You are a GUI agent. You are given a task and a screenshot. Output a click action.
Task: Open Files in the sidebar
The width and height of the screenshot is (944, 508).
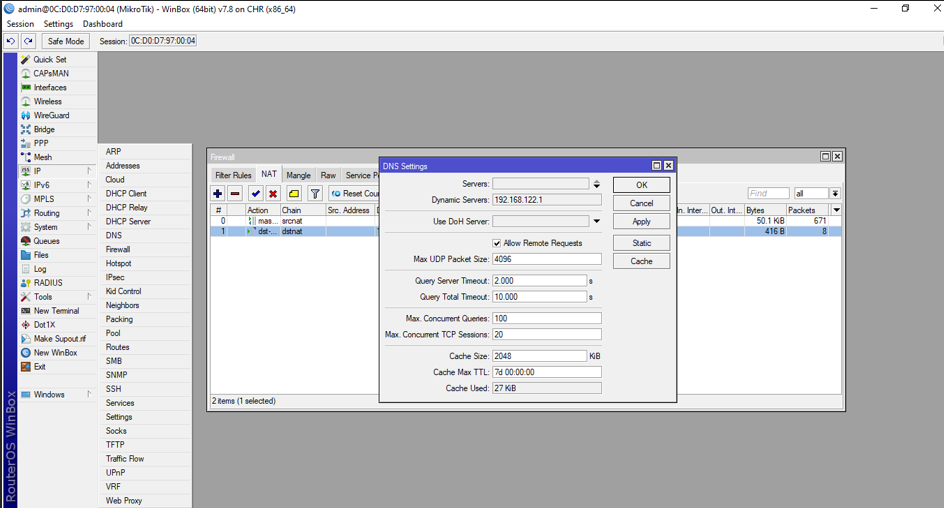(x=41, y=255)
